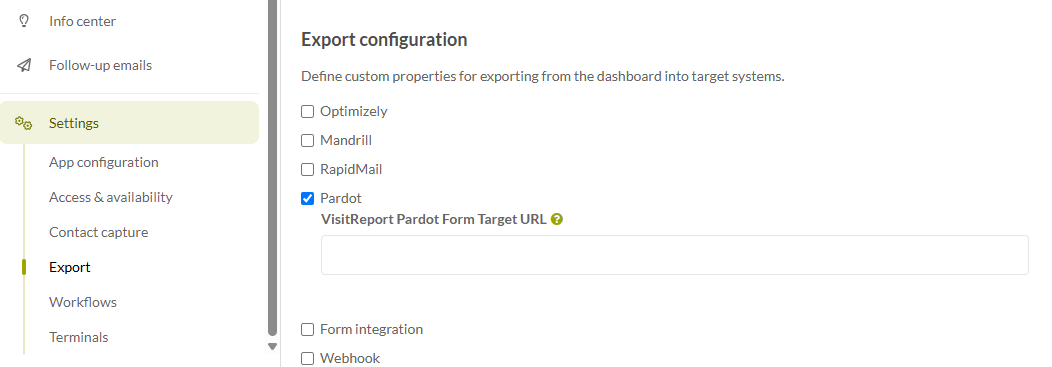
Task: Enable the Form integration checkbox
Action: pyautogui.click(x=307, y=329)
